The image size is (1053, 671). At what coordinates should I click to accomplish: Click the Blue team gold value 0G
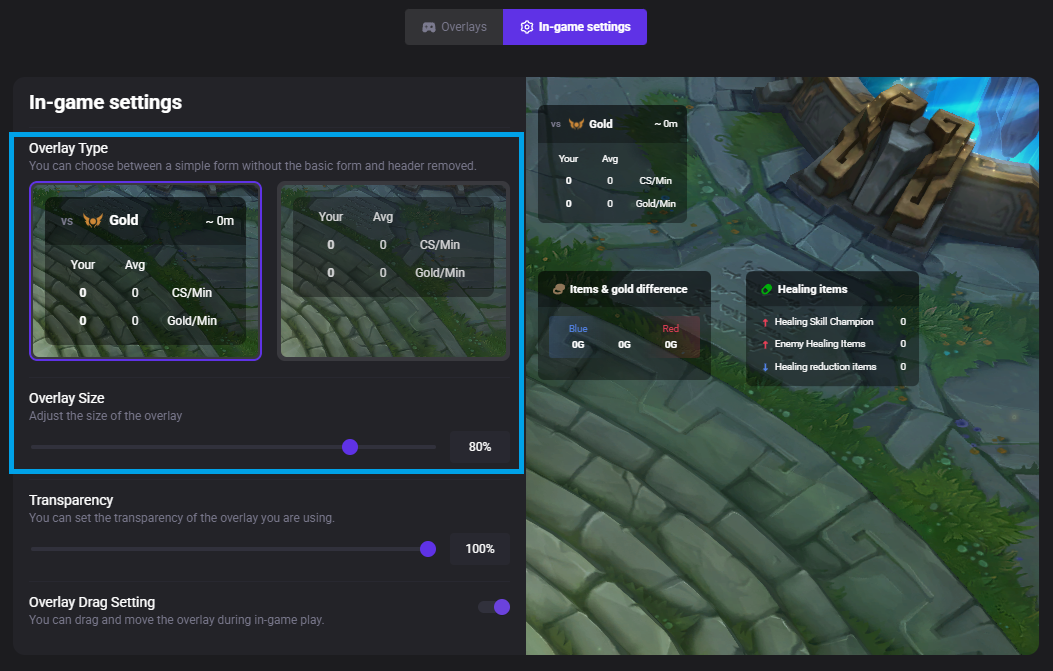(577, 344)
